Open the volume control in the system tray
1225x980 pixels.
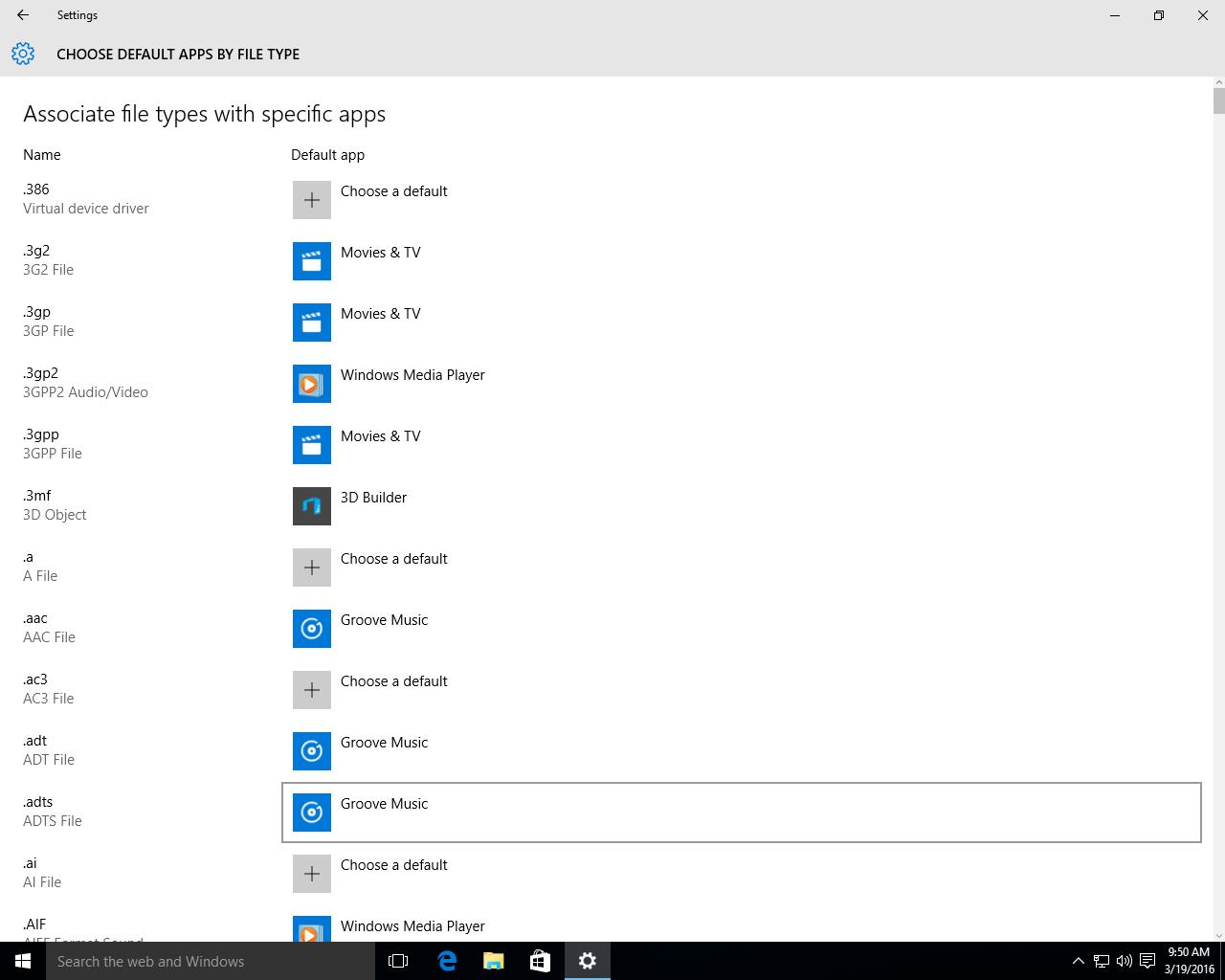click(1125, 961)
